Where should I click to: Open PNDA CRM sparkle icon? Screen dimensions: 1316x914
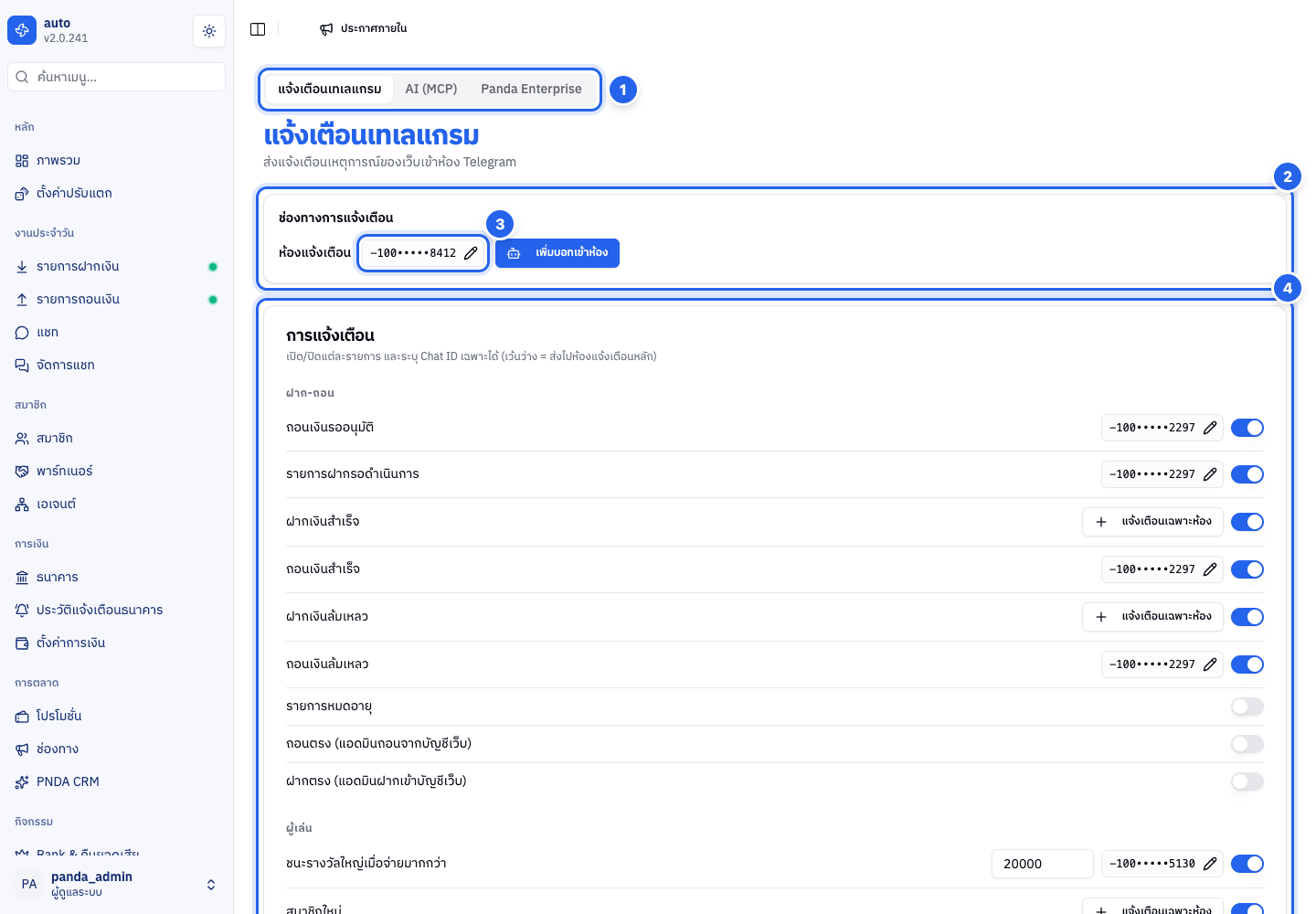pyautogui.click(x=22, y=782)
